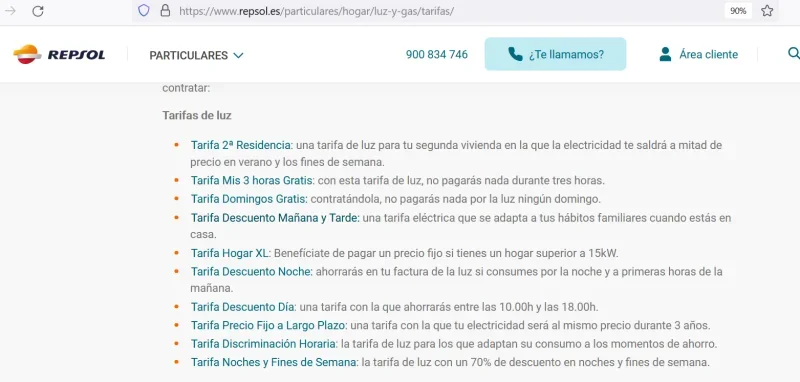Viewport: 800px width, 382px height.
Task: Open the Tarifa Domingos Gratis link
Action: point(249,198)
